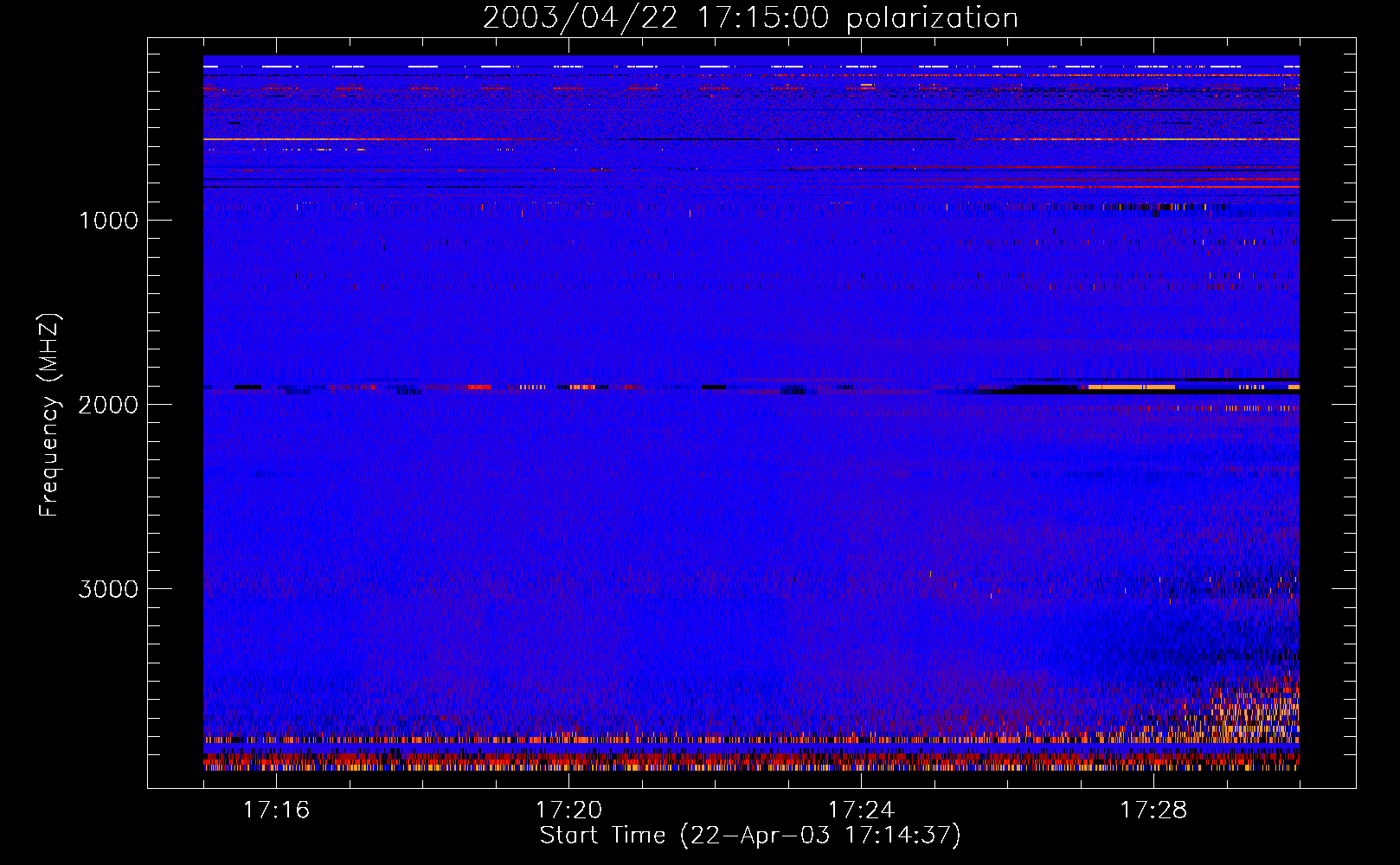Click the plot title '2003/04/22 17:15:00 polarization'
The width and height of the screenshot is (1400, 865).
point(750,17)
